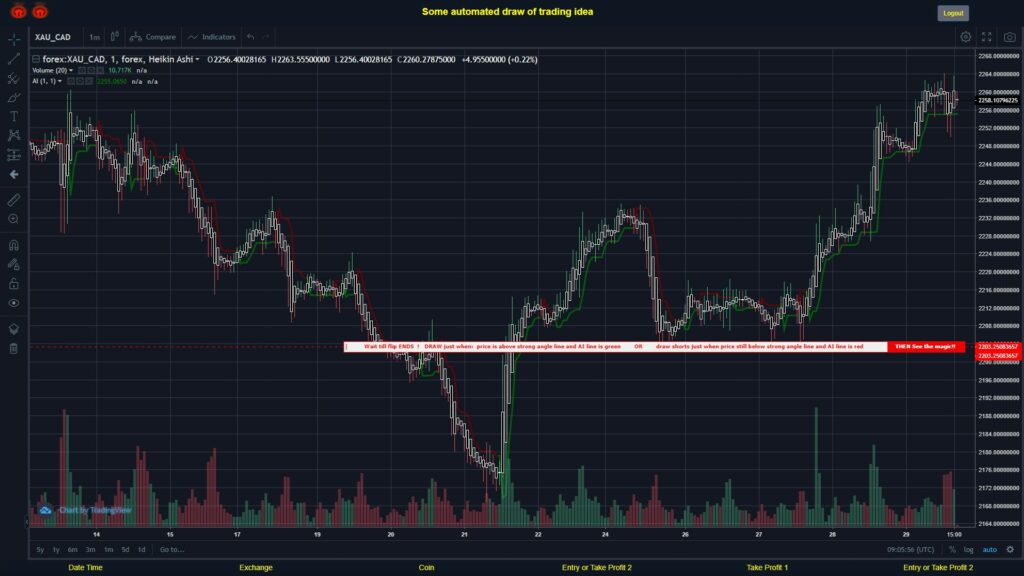Click the Date Time column header
The image size is (1024, 576).
[86, 568]
